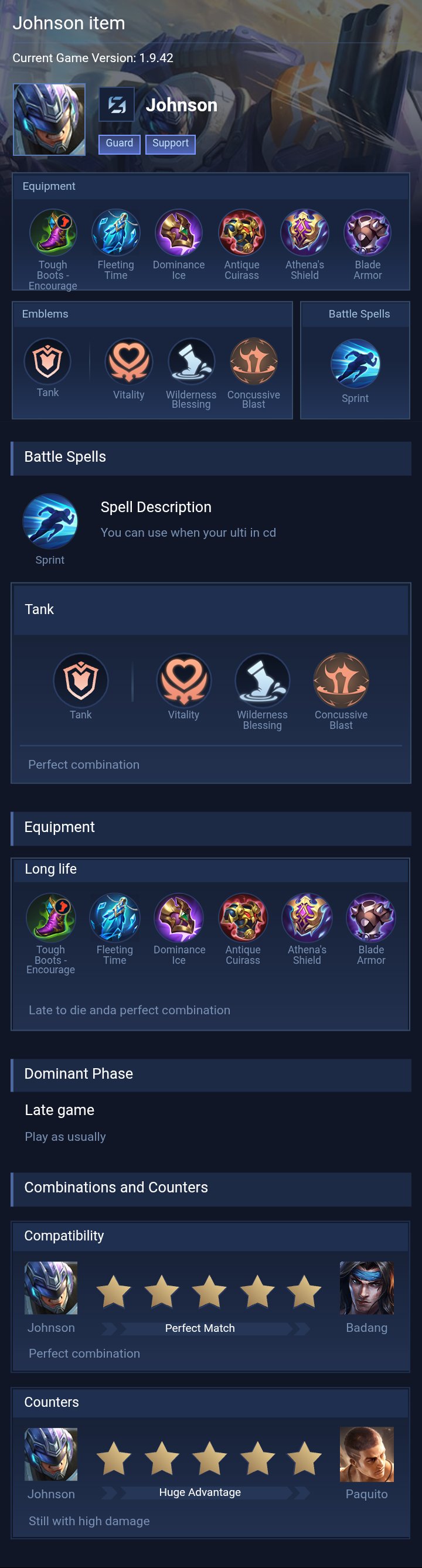Open Blade Armor icon in top Equipment

(x=367, y=233)
